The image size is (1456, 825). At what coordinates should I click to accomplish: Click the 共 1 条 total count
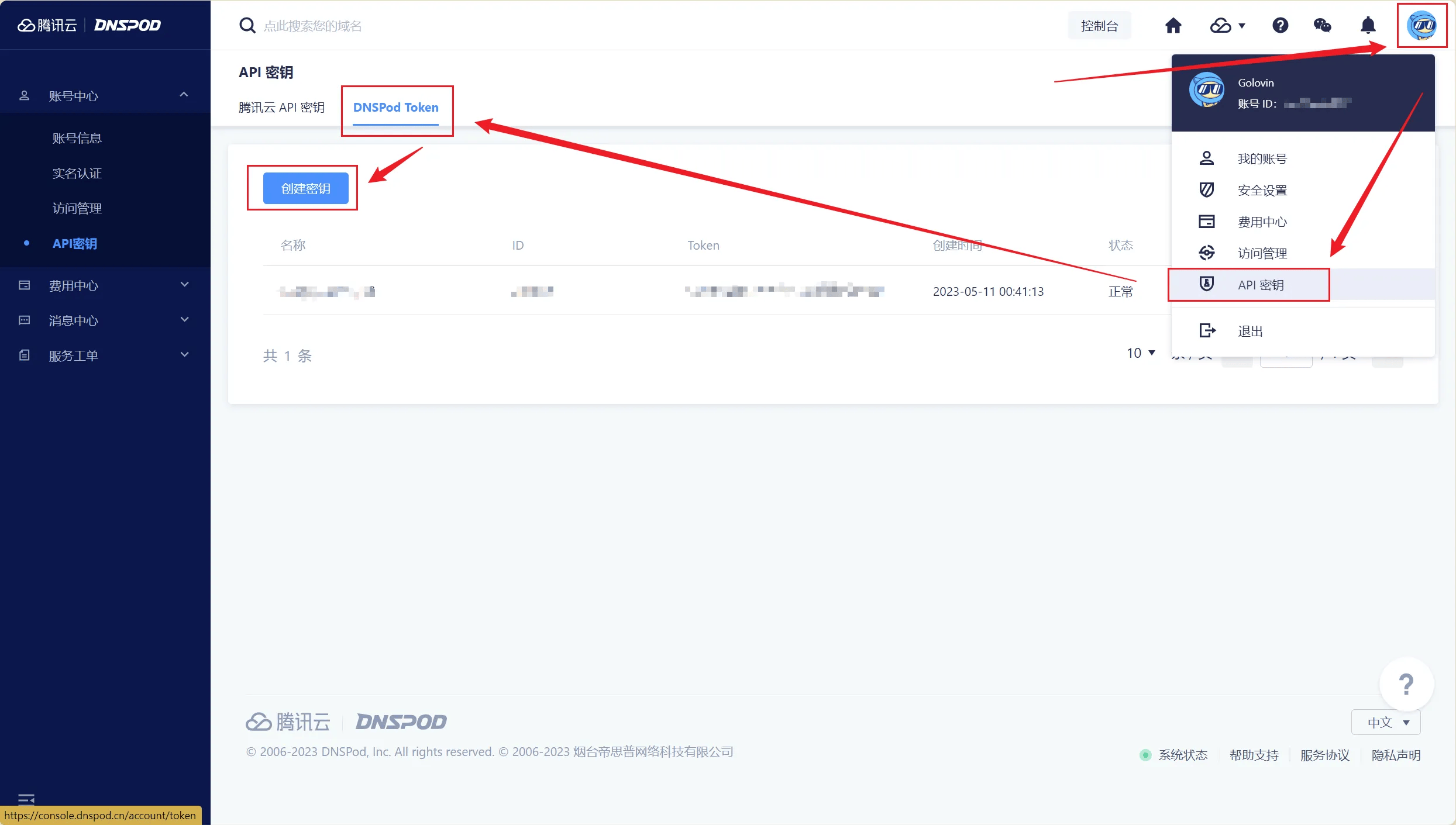tap(287, 355)
